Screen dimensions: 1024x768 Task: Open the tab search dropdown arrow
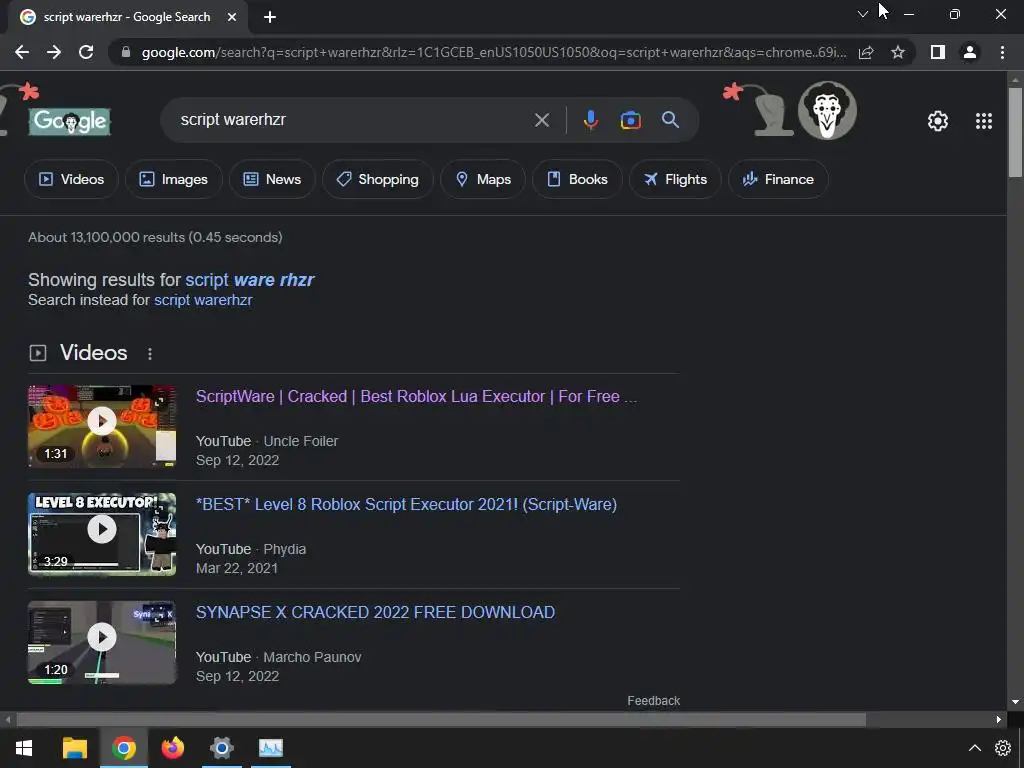coord(863,14)
